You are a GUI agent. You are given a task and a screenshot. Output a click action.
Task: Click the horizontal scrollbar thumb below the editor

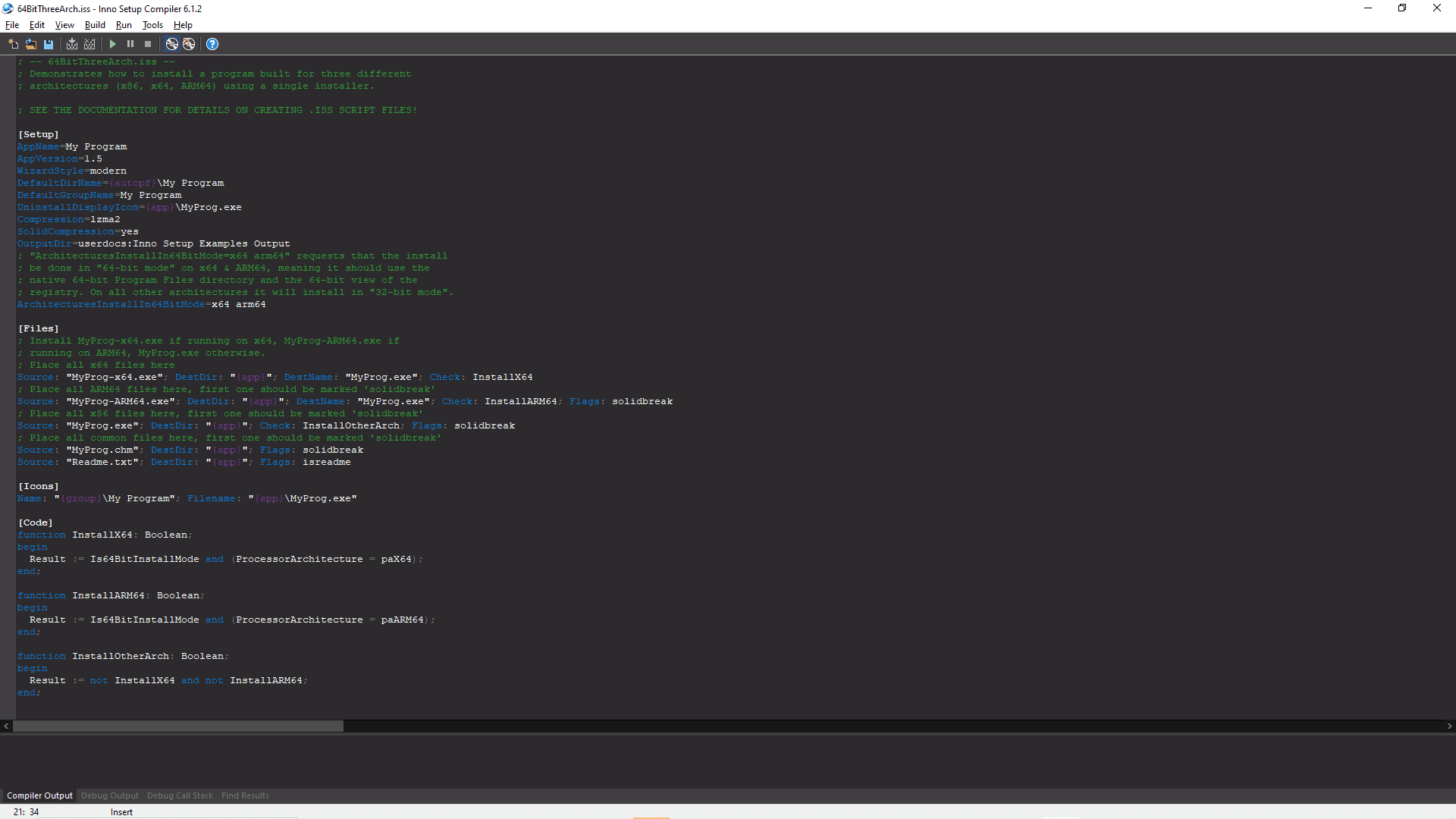(x=178, y=726)
